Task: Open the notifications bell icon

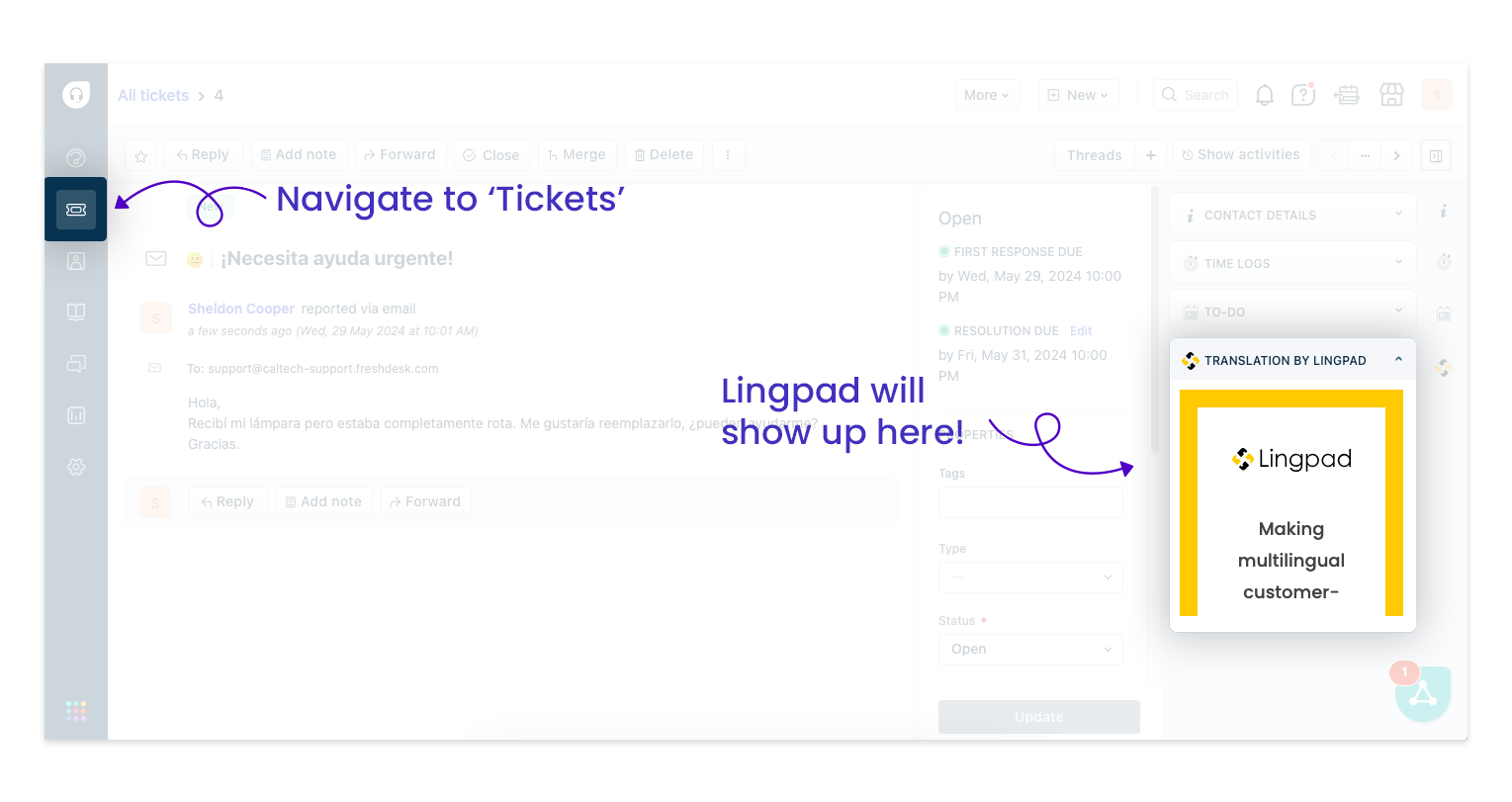Action: [x=1265, y=95]
